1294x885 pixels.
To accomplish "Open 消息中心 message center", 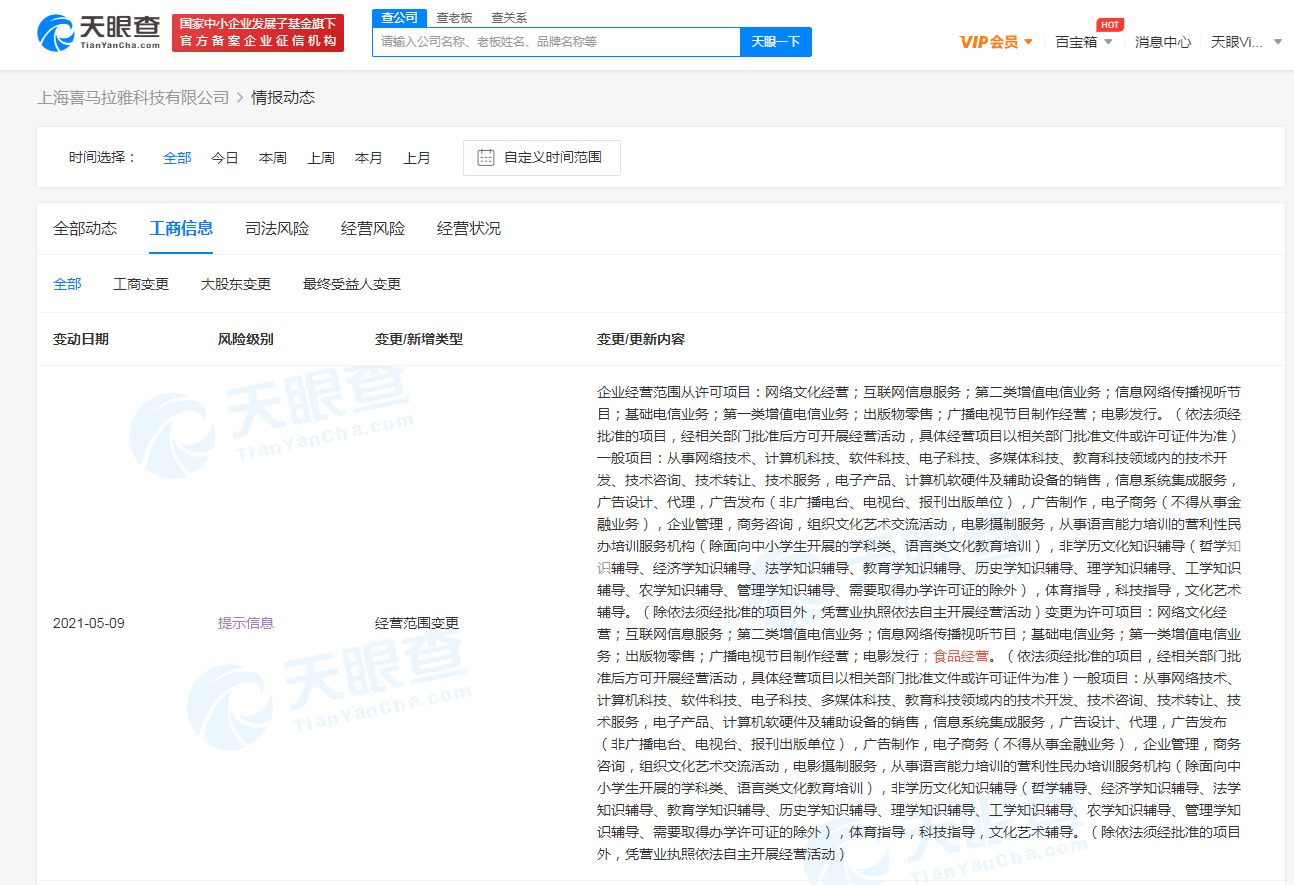I will click(x=1162, y=42).
